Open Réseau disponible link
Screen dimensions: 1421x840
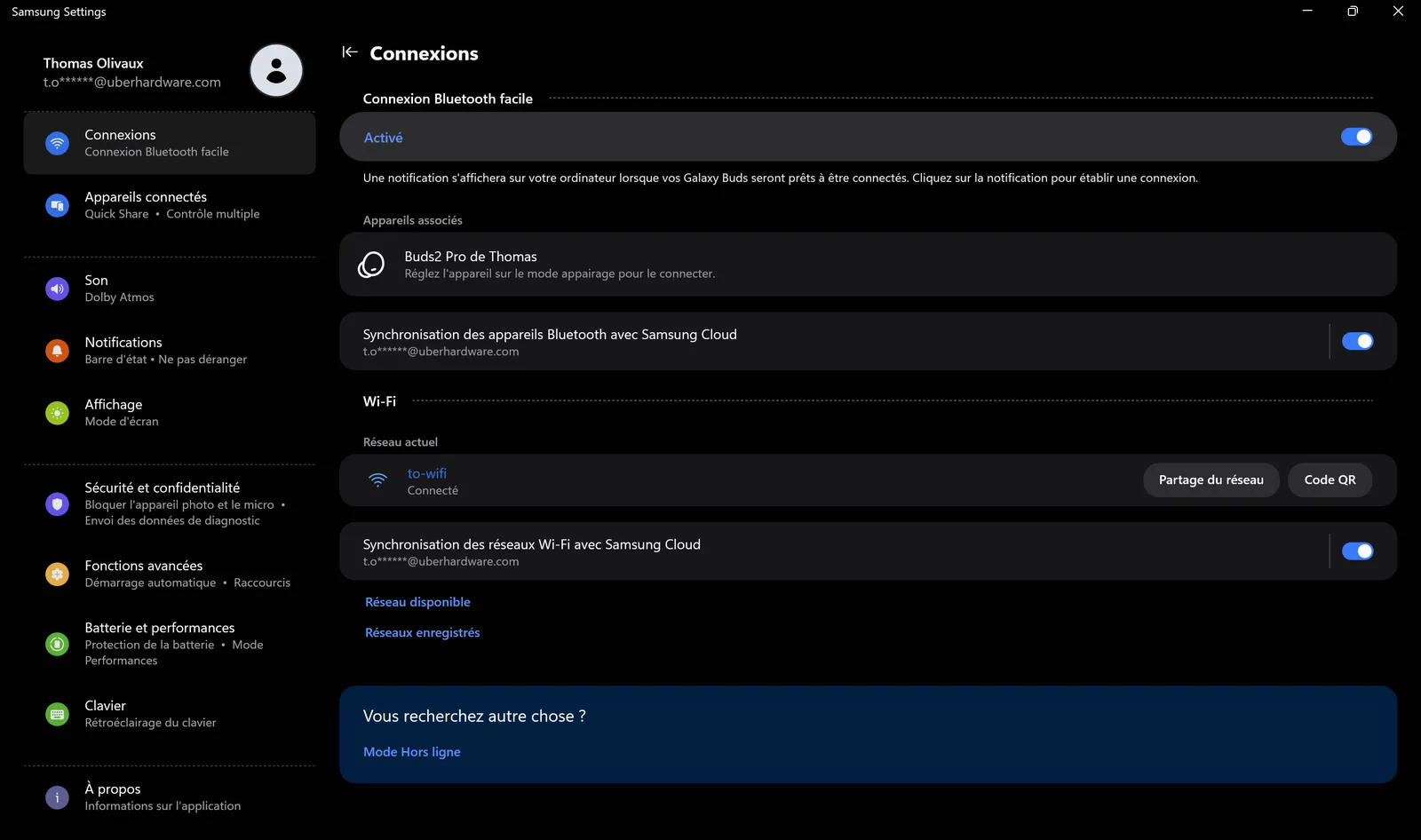pos(417,602)
